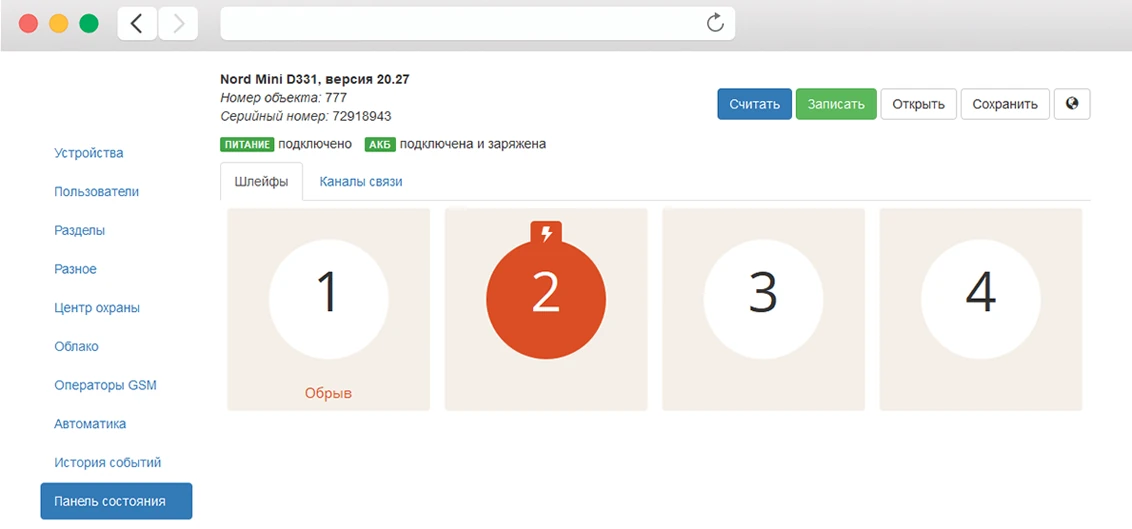The width and height of the screenshot is (1132, 529).
Task: Click the globe language icon button
Action: [1072, 104]
